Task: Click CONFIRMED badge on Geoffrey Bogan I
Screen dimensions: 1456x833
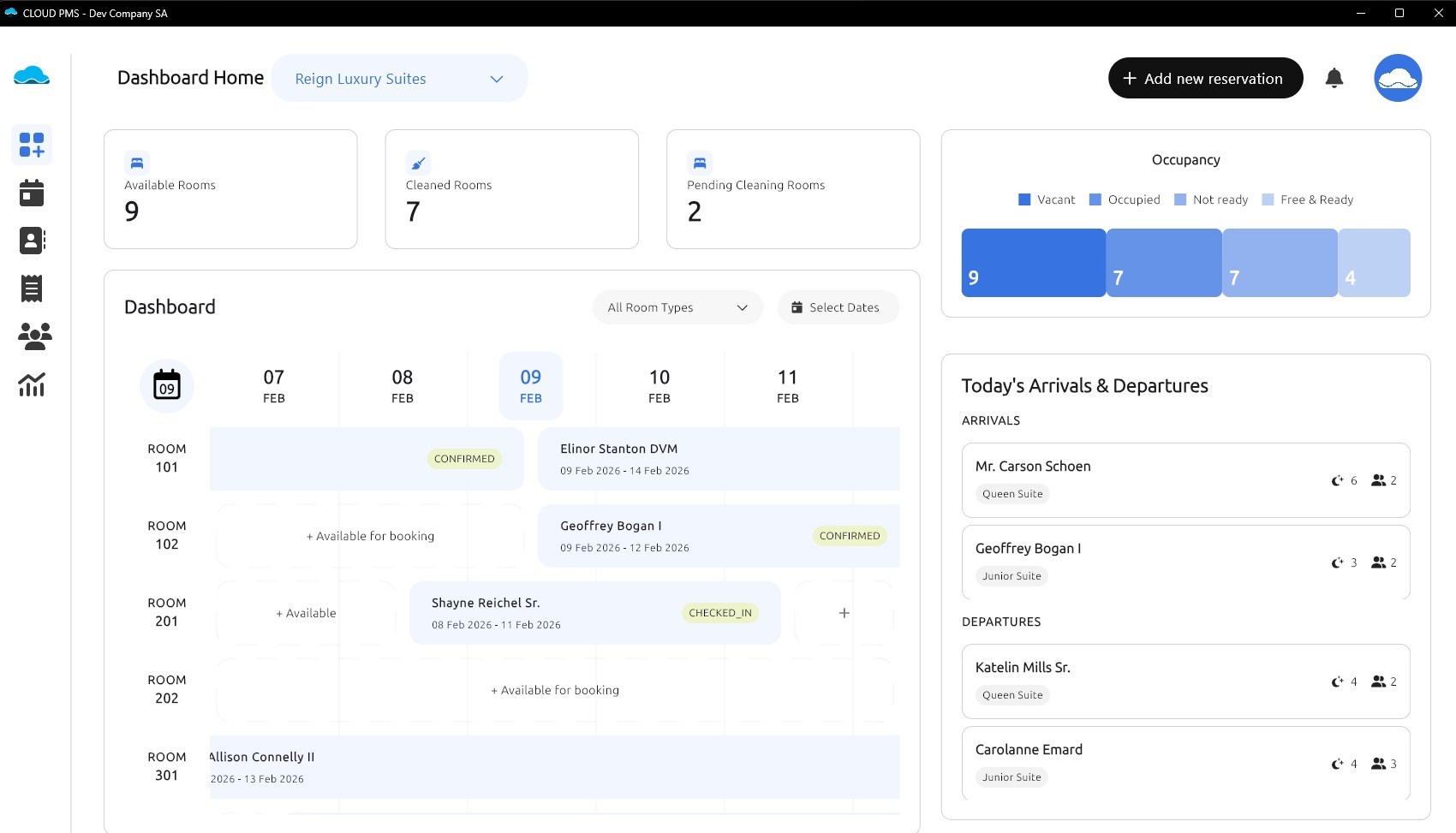Action: [850, 536]
